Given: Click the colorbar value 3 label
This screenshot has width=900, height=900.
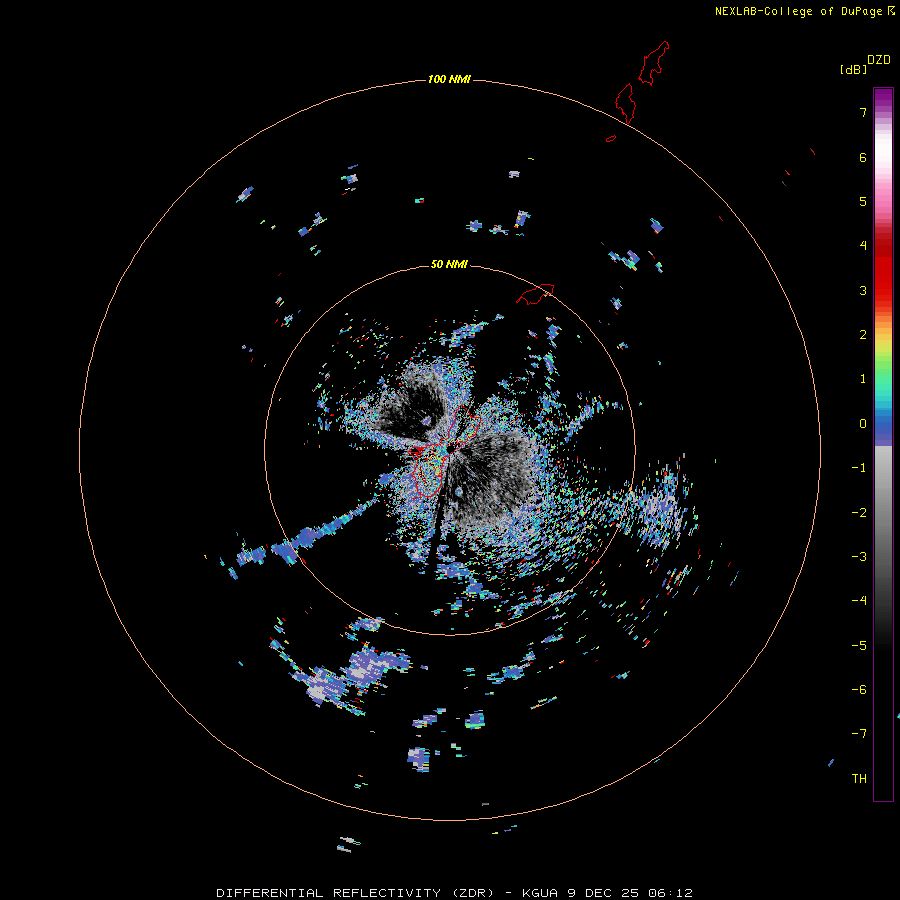Looking at the screenshot, I should 863,290.
